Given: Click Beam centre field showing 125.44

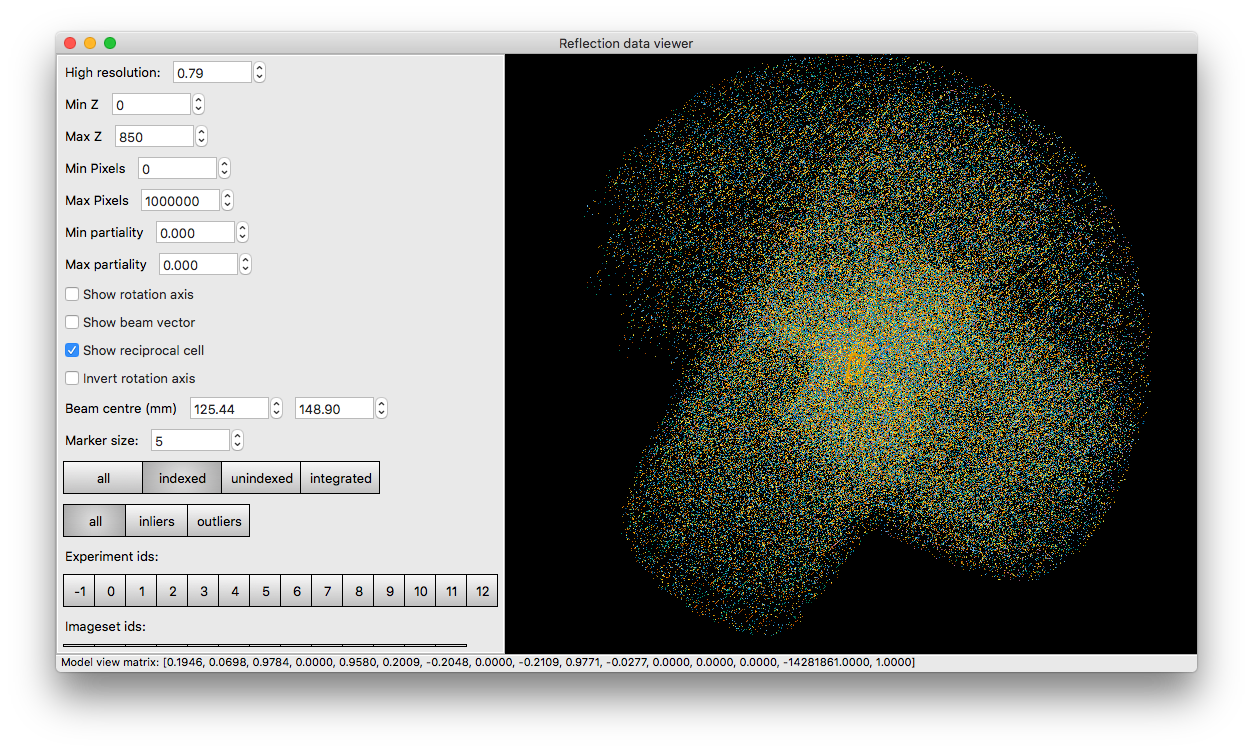Looking at the screenshot, I should tap(229, 408).
